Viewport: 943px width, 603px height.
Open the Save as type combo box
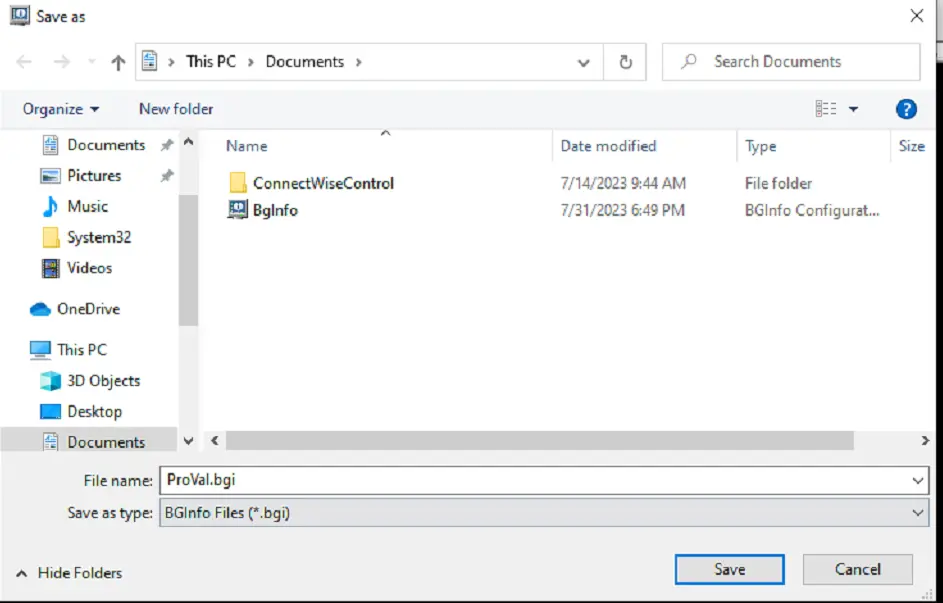(544, 513)
